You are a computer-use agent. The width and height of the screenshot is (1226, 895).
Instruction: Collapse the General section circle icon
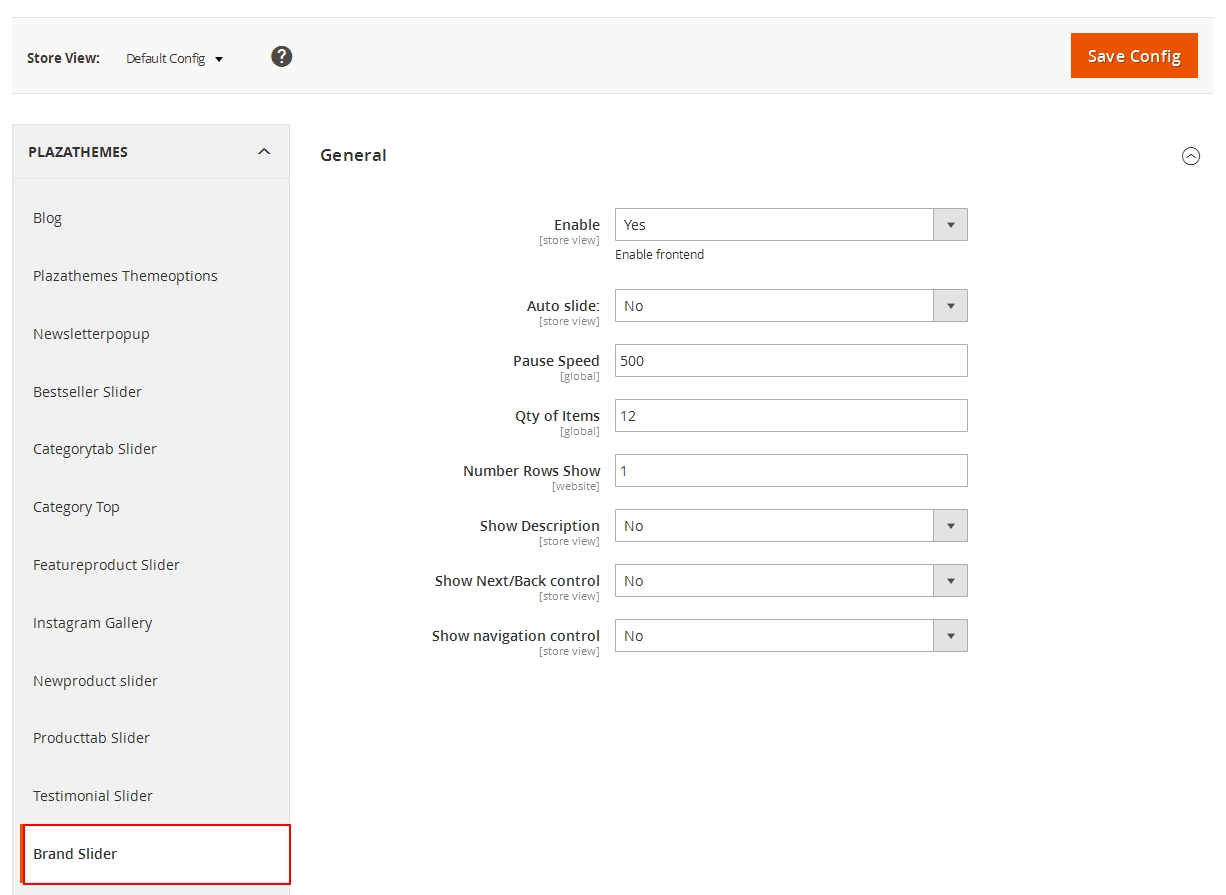(1190, 156)
